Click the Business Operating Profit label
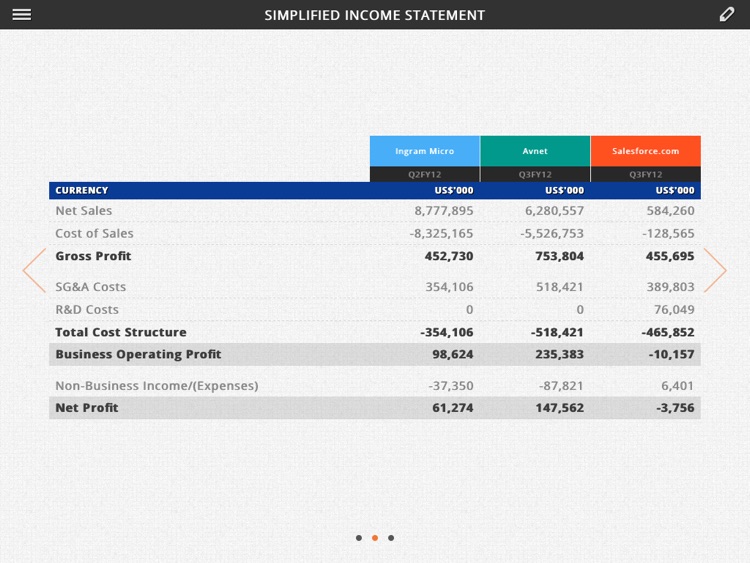750x563 pixels. tap(138, 354)
